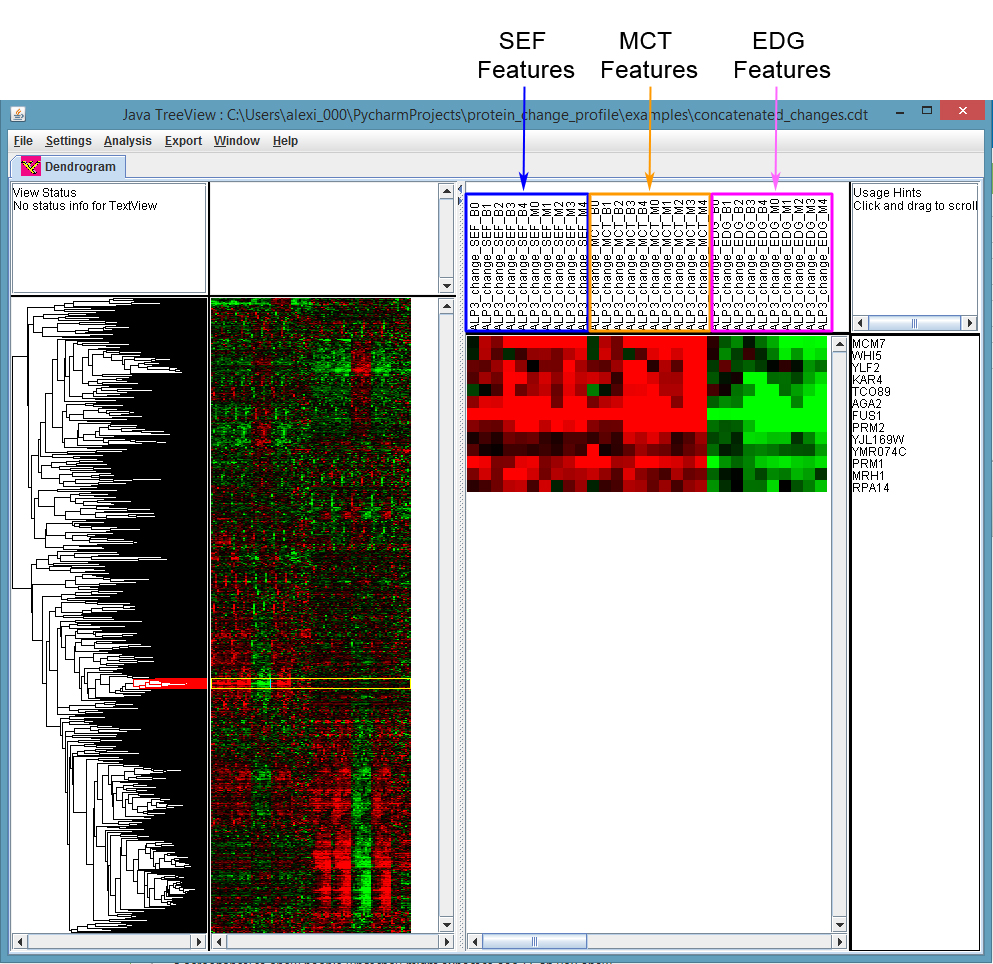
Task: Select the PRM1 gene label
Action: click(x=868, y=464)
